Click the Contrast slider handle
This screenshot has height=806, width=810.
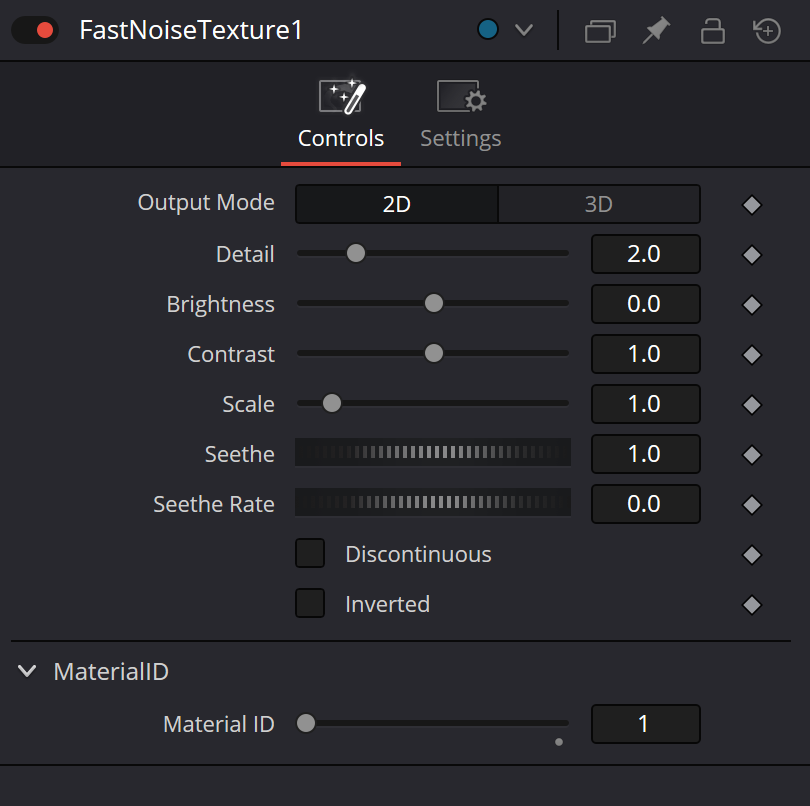coord(434,353)
